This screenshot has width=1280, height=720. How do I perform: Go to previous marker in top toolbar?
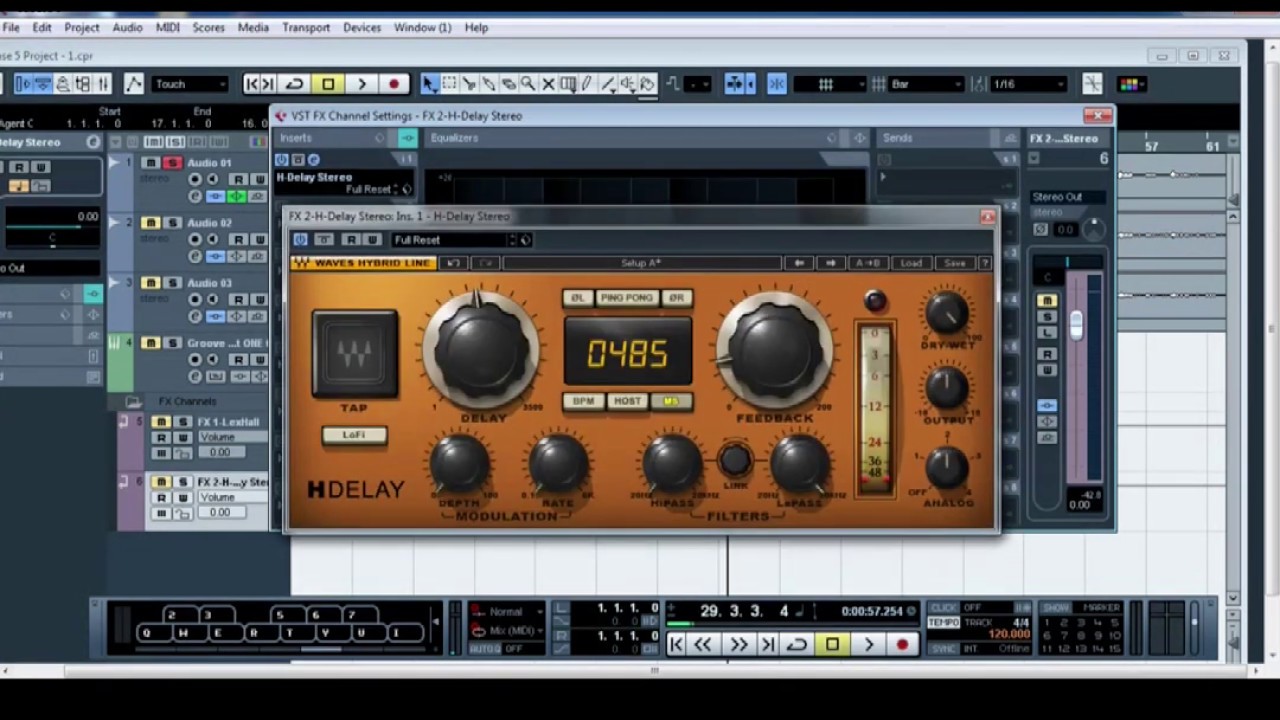tap(252, 85)
